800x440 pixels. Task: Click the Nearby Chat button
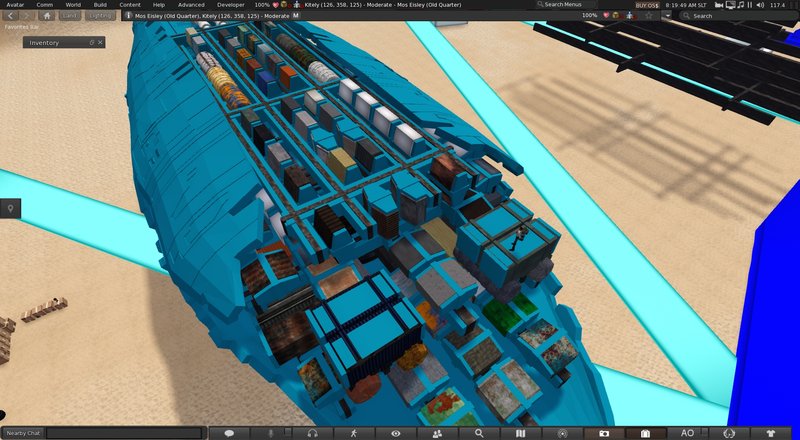(x=23, y=433)
